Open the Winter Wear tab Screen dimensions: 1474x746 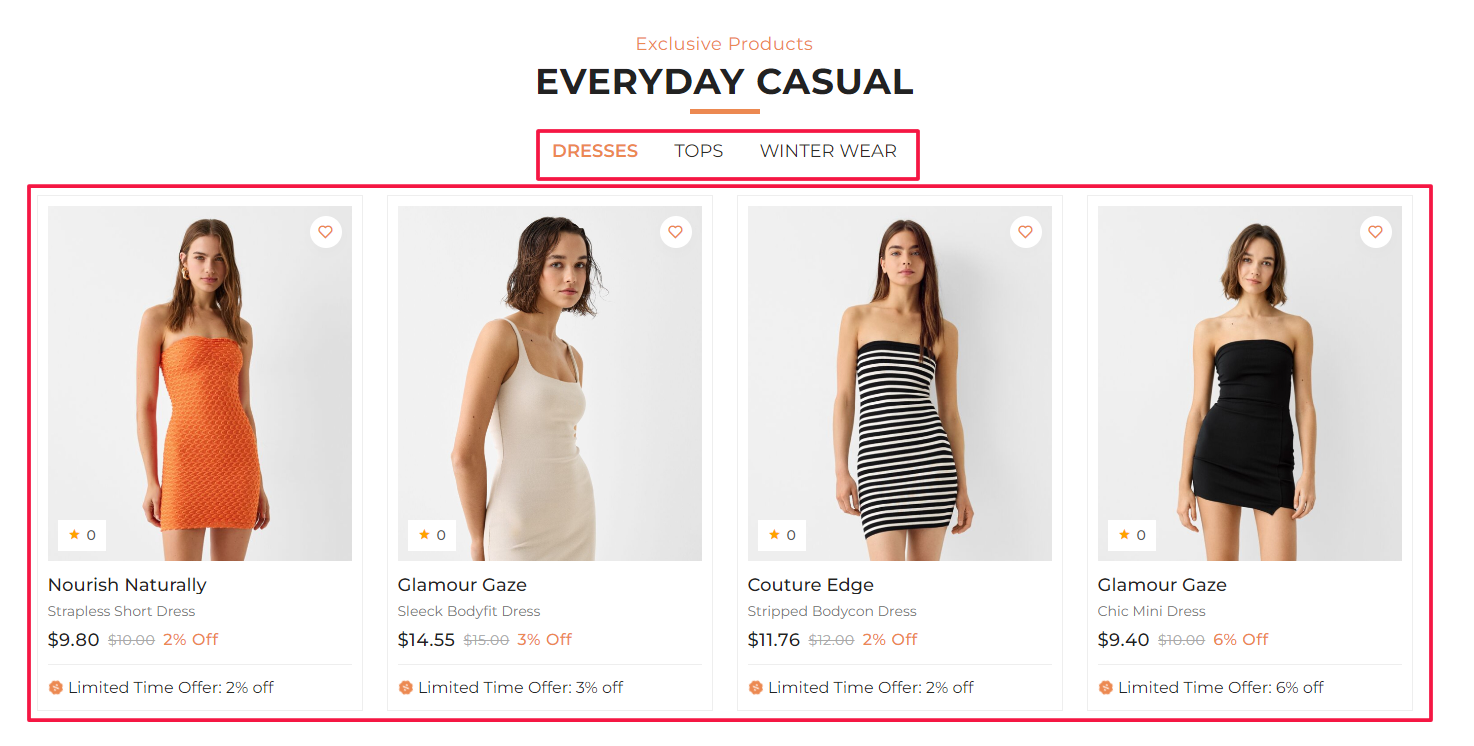pos(828,151)
